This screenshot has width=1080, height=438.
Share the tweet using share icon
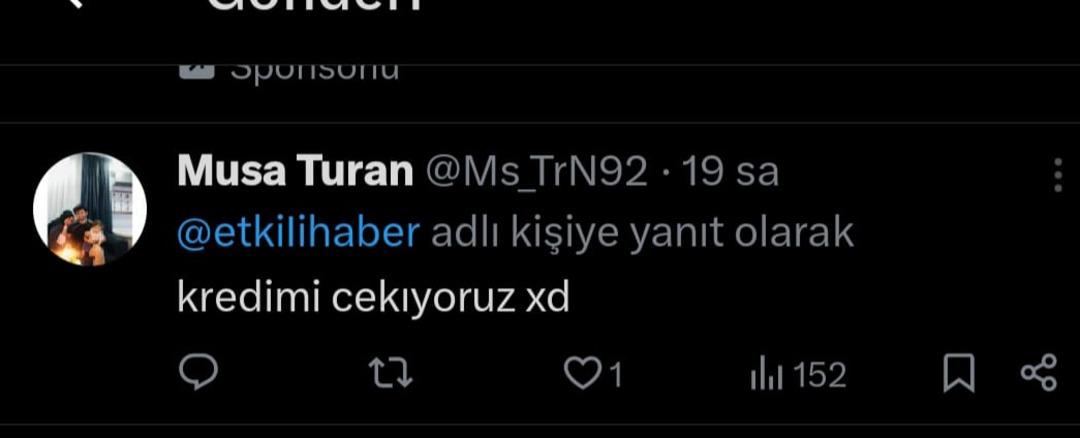[x=1038, y=373]
